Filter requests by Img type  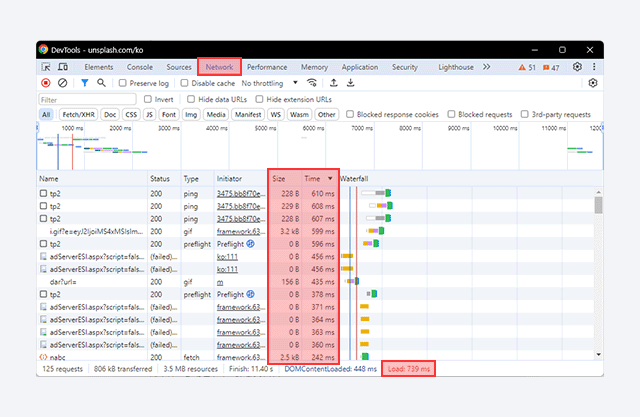tap(191, 114)
